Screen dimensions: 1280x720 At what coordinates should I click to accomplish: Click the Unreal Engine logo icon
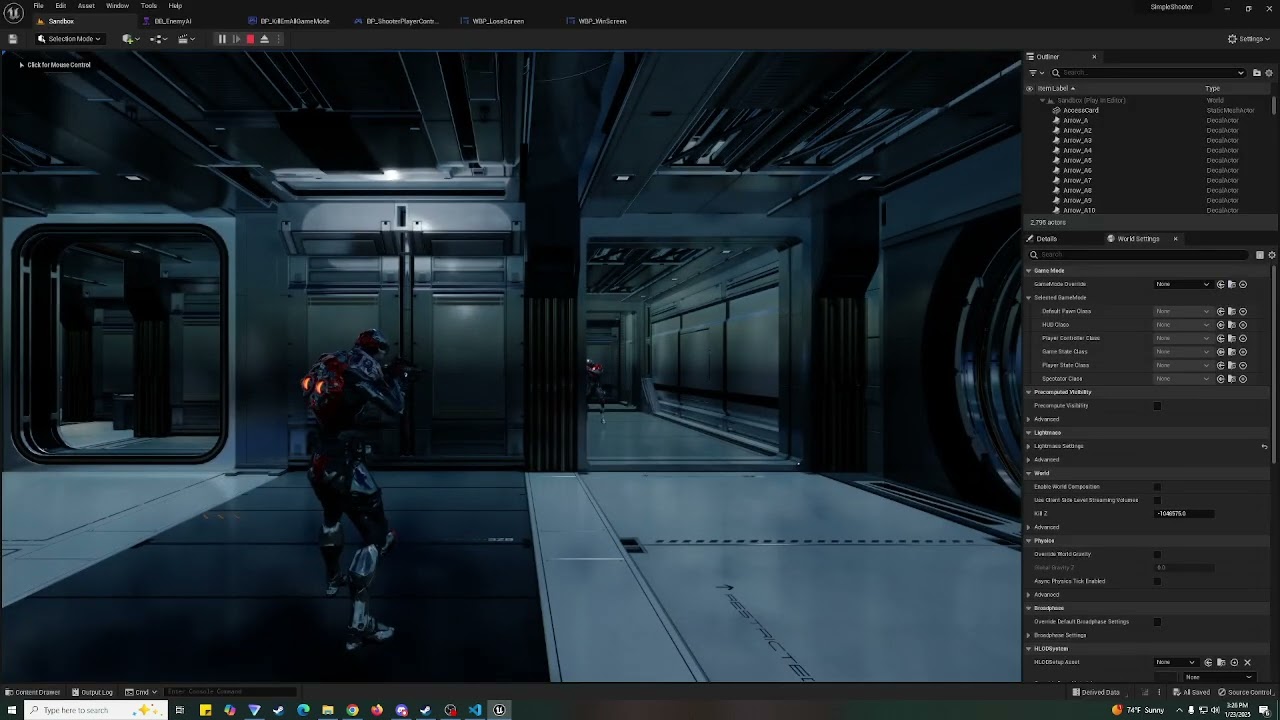pyautogui.click(x=12, y=11)
